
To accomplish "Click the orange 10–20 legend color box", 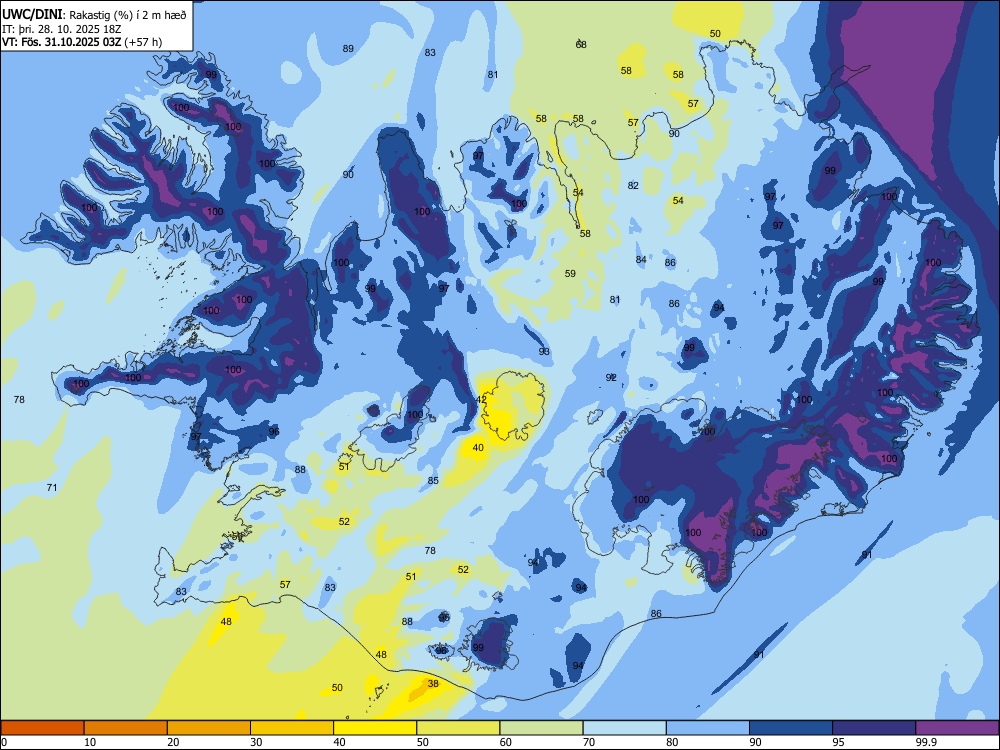I will tap(126, 728).
